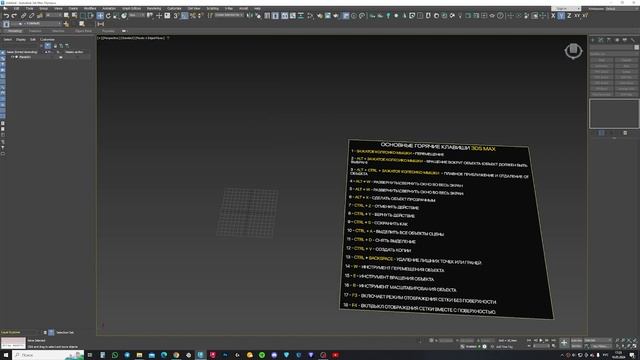The height and width of the screenshot is (360, 640).
Task: Enable the Z axis constraint
Action: [569, 16]
